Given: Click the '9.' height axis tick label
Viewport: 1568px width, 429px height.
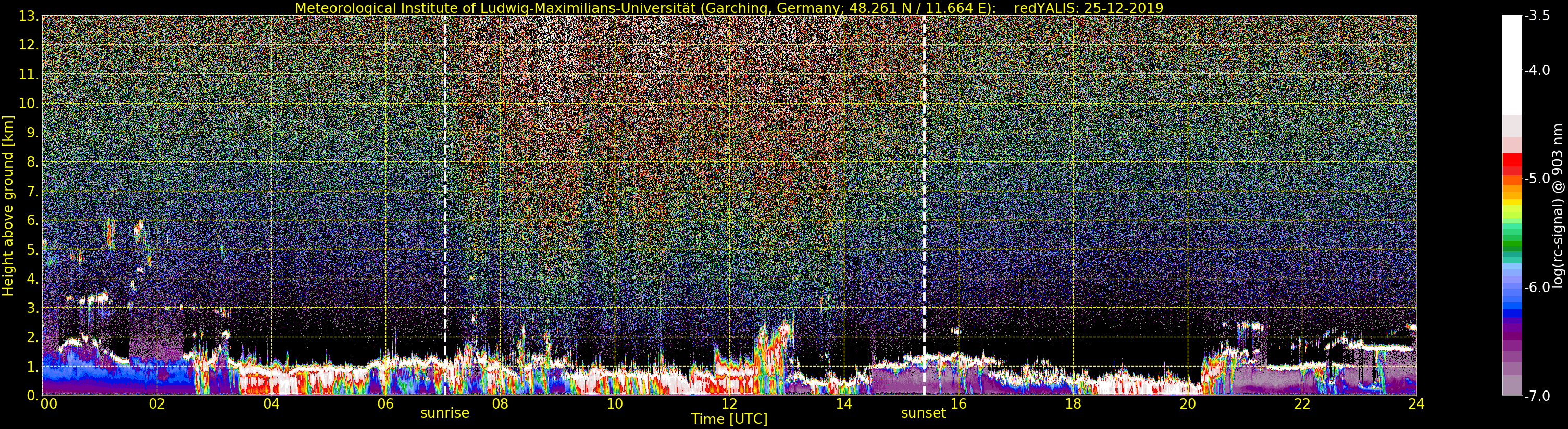Looking at the screenshot, I should [33, 133].
